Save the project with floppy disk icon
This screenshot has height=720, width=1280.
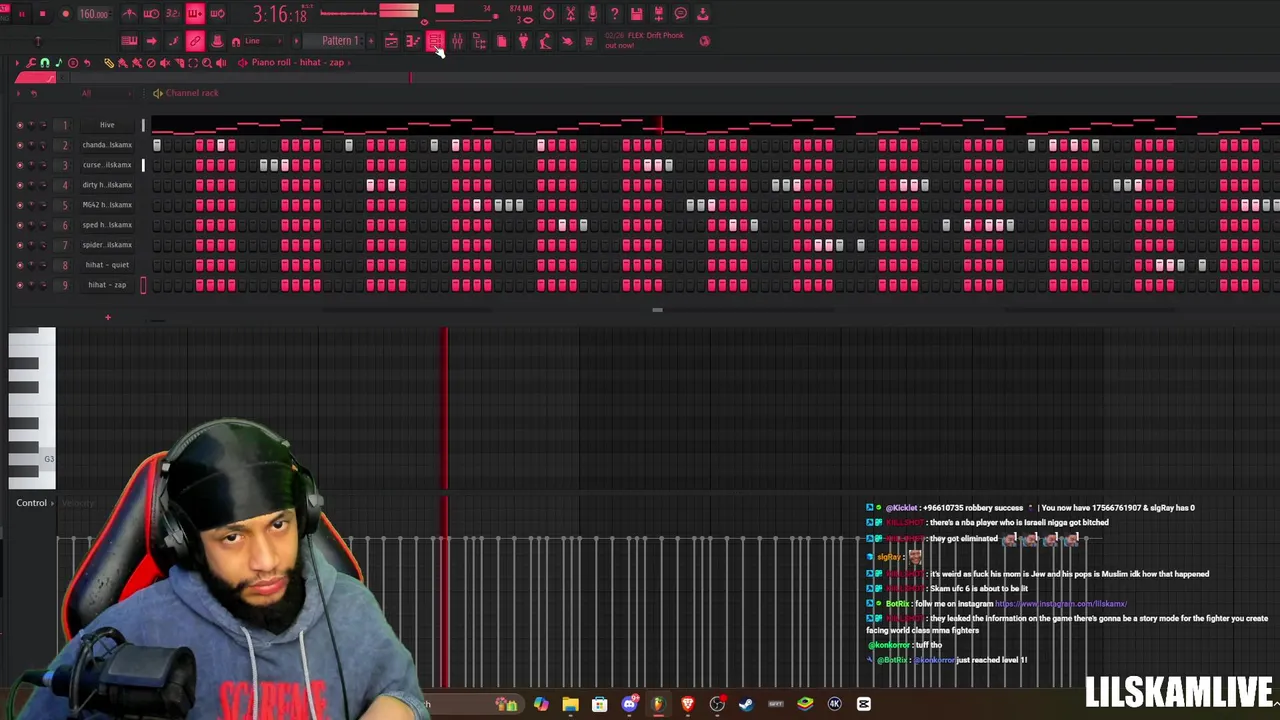637,14
